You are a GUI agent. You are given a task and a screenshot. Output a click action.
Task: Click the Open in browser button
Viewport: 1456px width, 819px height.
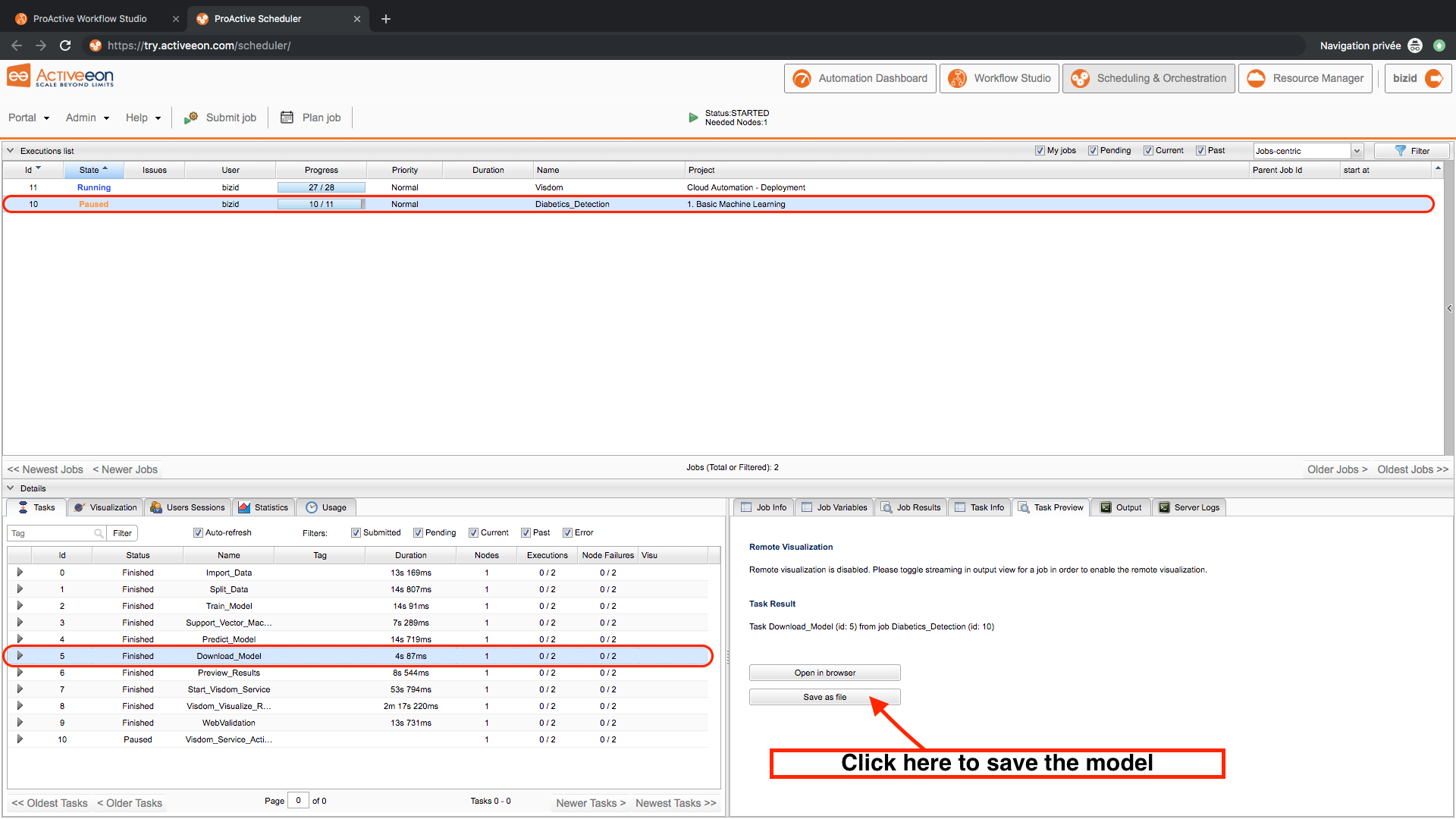tap(825, 673)
